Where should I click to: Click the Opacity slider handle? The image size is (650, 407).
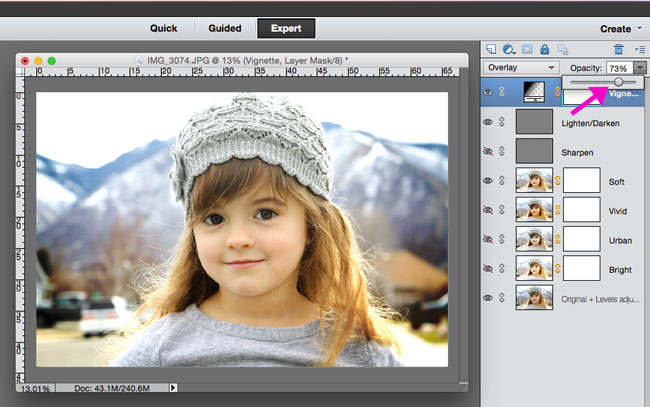(x=618, y=82)
